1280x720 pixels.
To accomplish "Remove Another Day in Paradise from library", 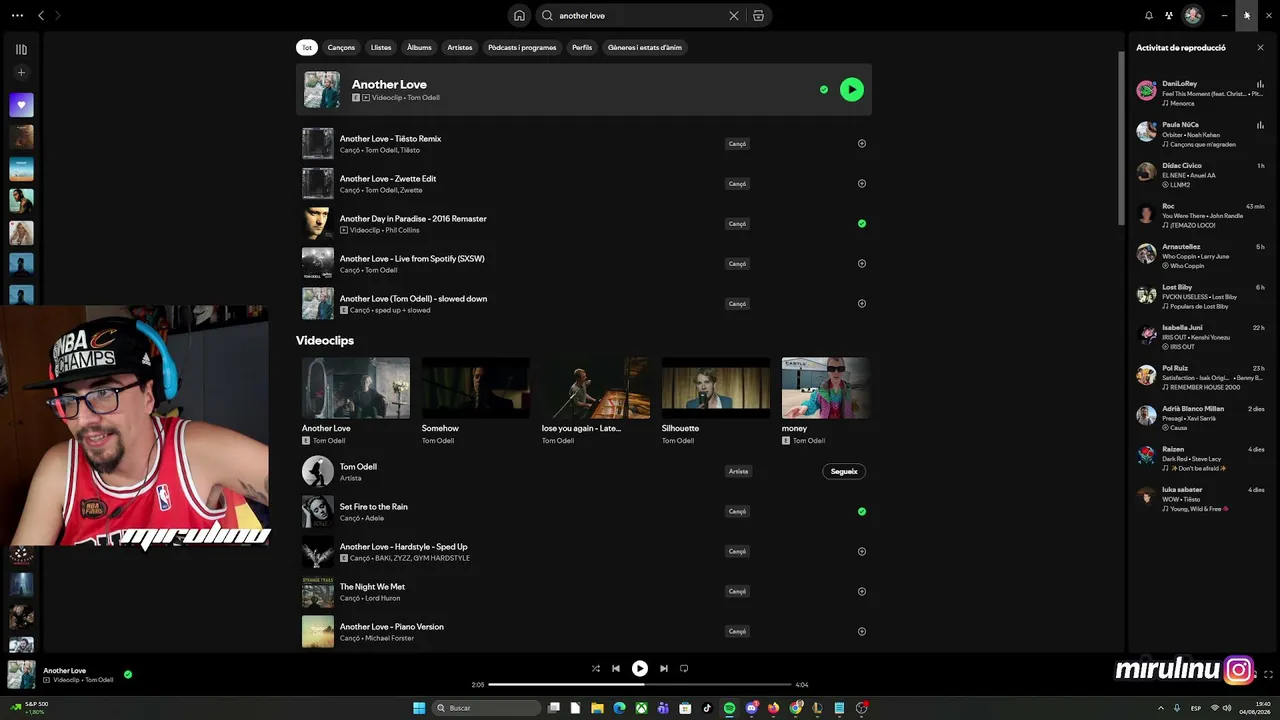I will tap(862, 224).
